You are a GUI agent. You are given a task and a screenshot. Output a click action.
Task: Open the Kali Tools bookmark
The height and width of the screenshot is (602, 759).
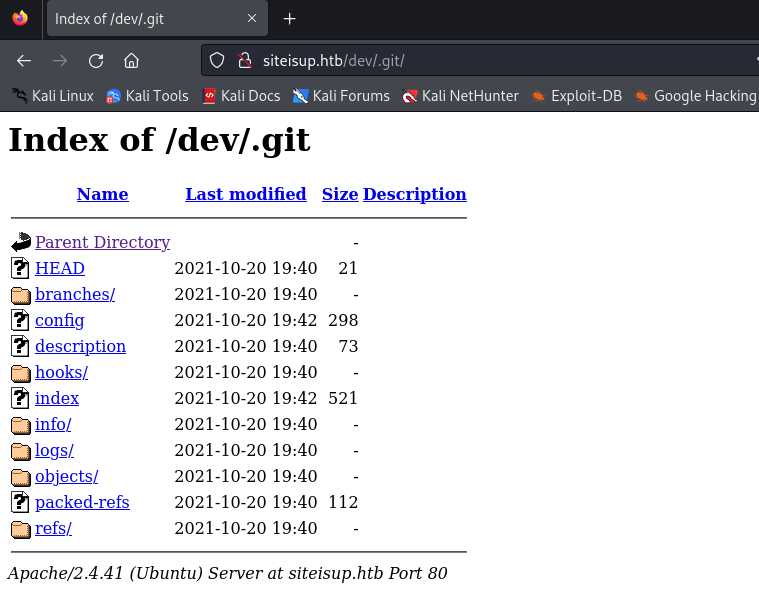(x=147, y=96)
